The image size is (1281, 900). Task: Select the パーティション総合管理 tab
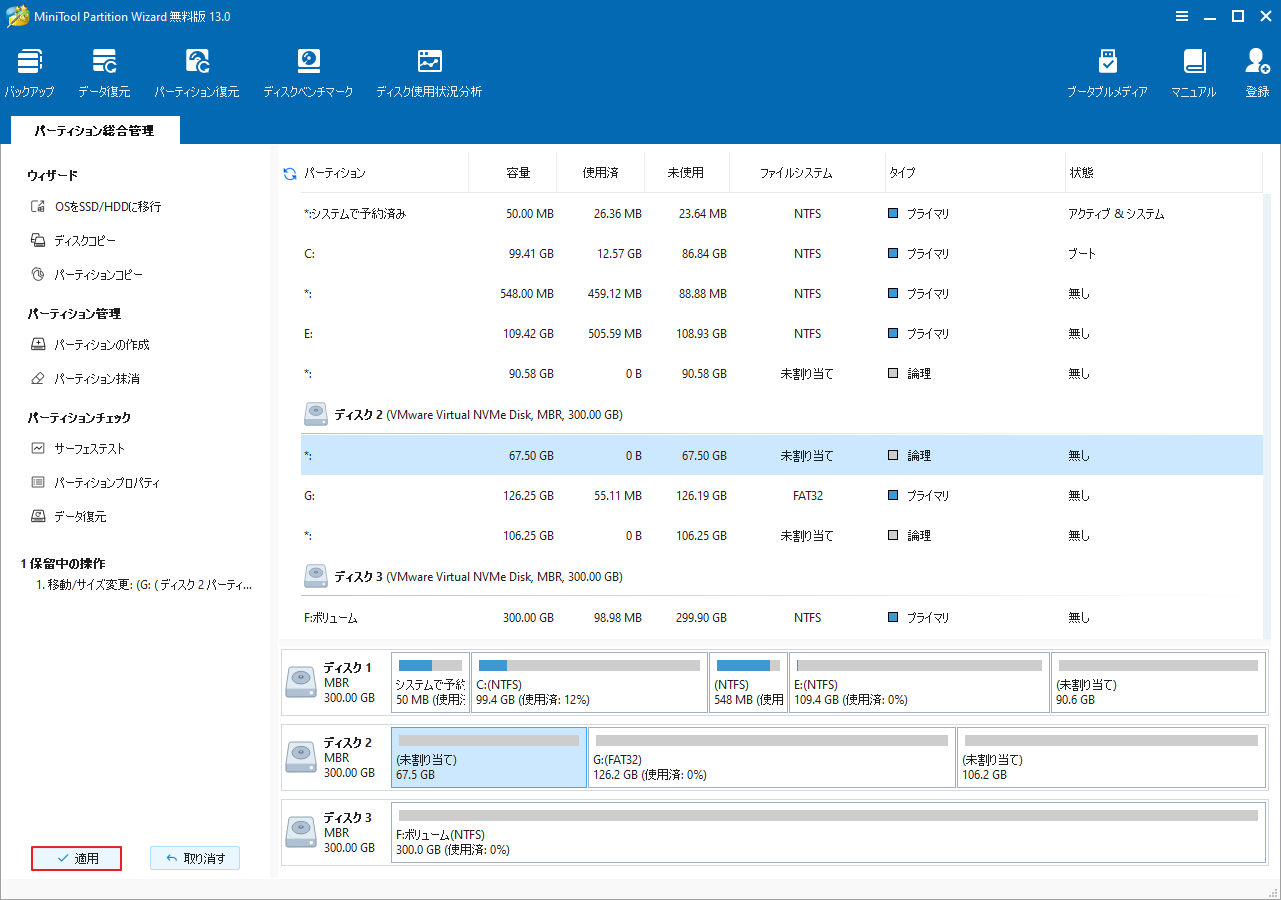(95, 130)
